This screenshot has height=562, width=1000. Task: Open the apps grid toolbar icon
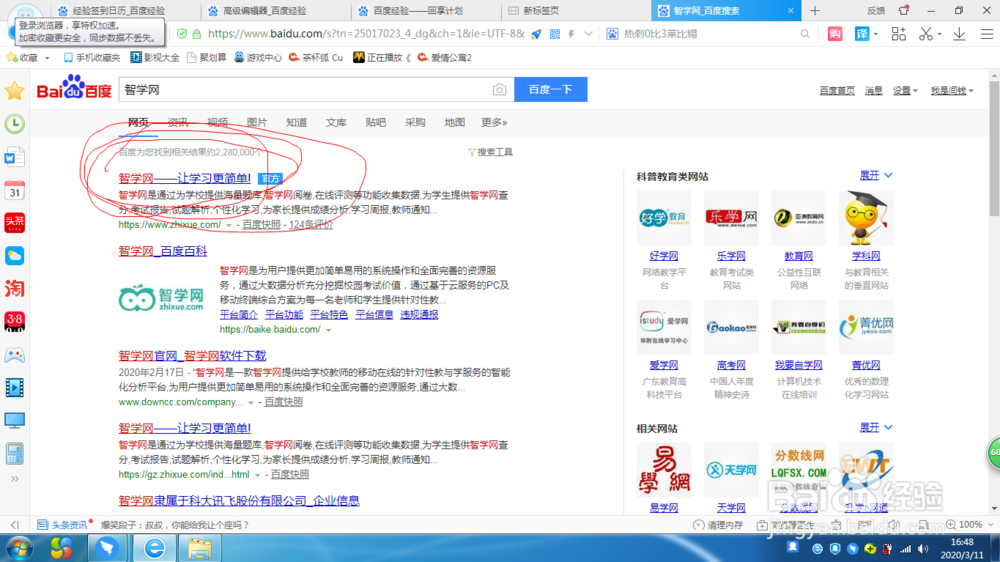(899, 34)
